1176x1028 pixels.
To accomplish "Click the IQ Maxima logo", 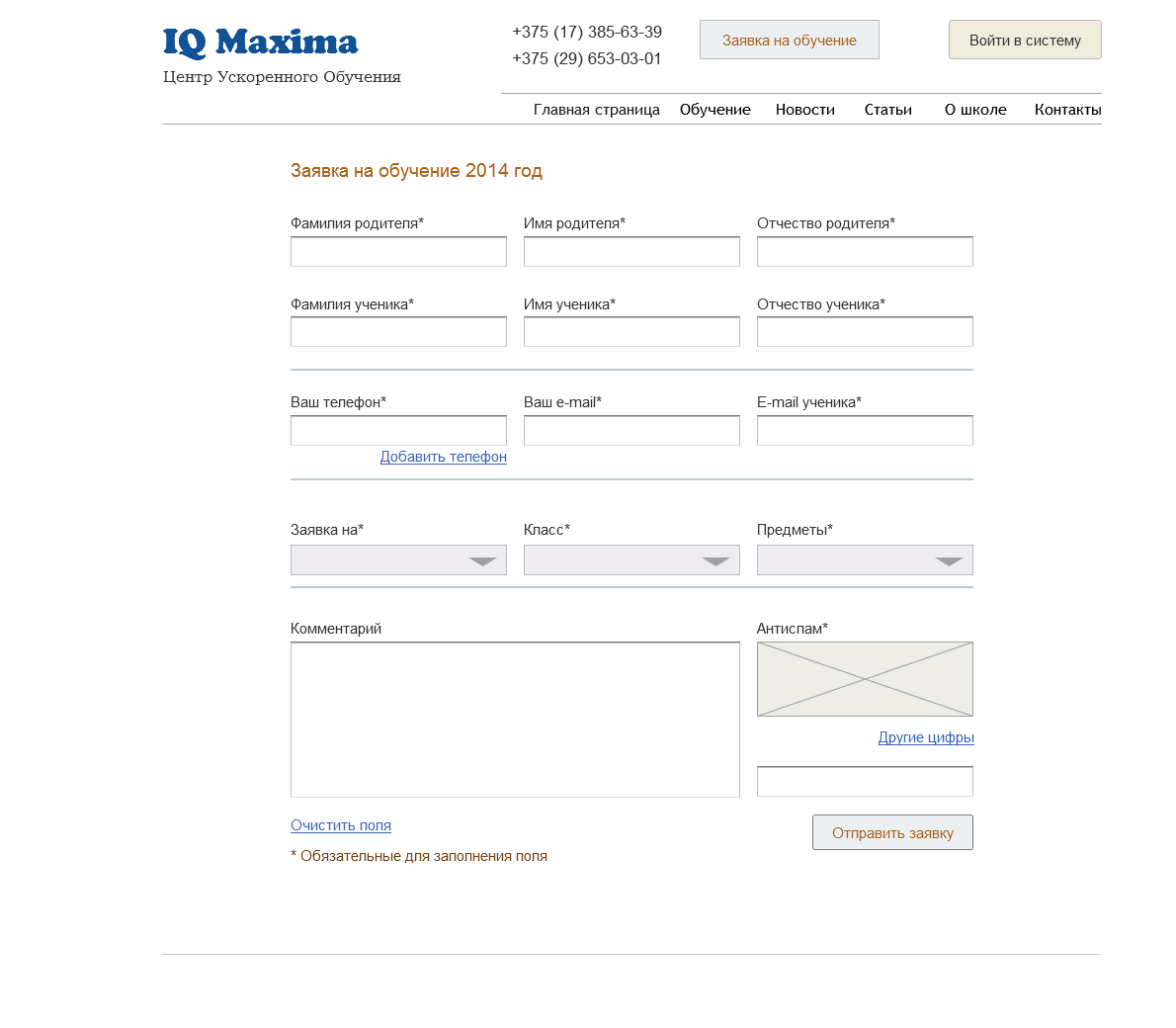I will [x=260, y=43].
